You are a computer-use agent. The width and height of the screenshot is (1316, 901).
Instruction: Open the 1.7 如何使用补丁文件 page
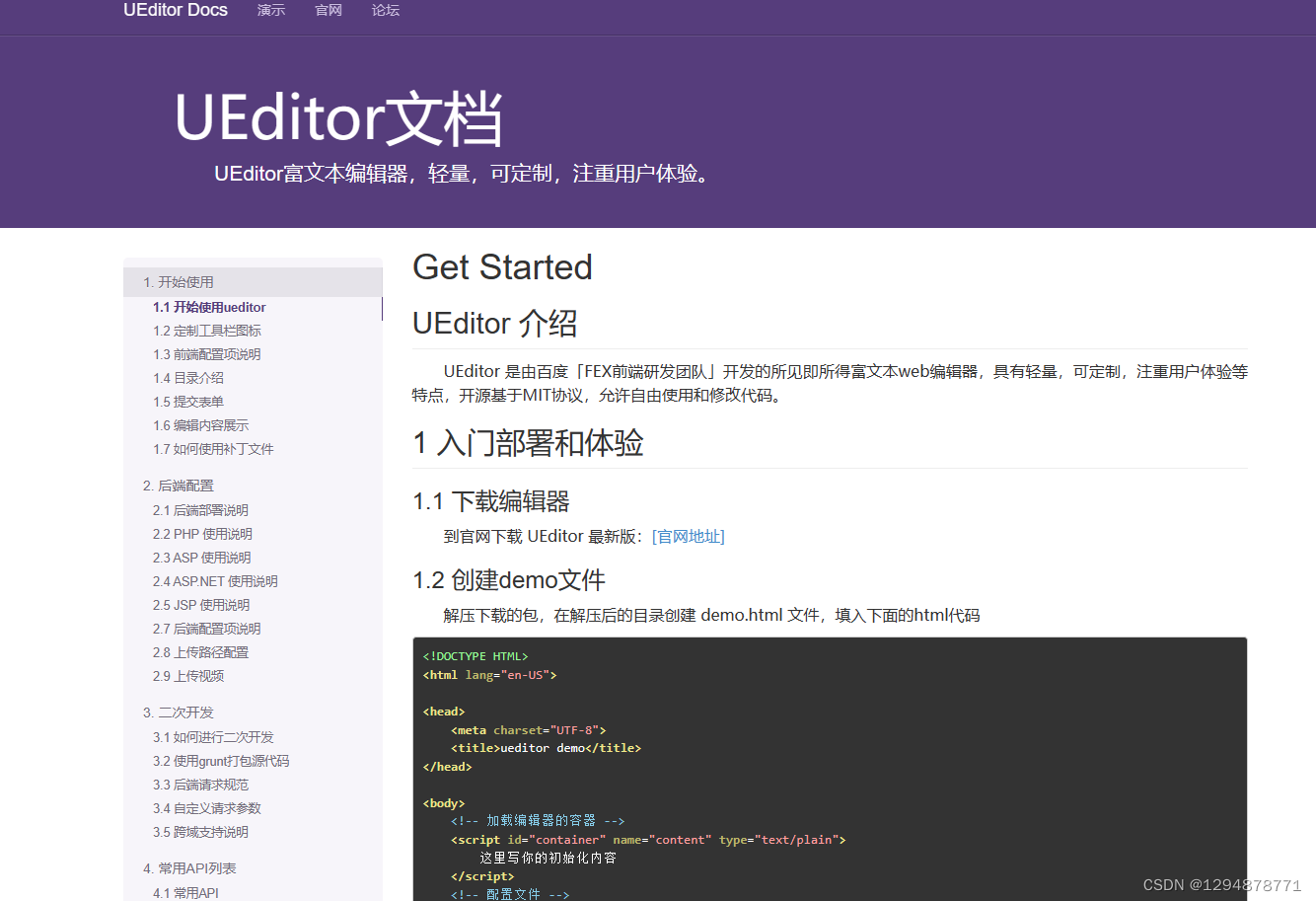point(215,449)
